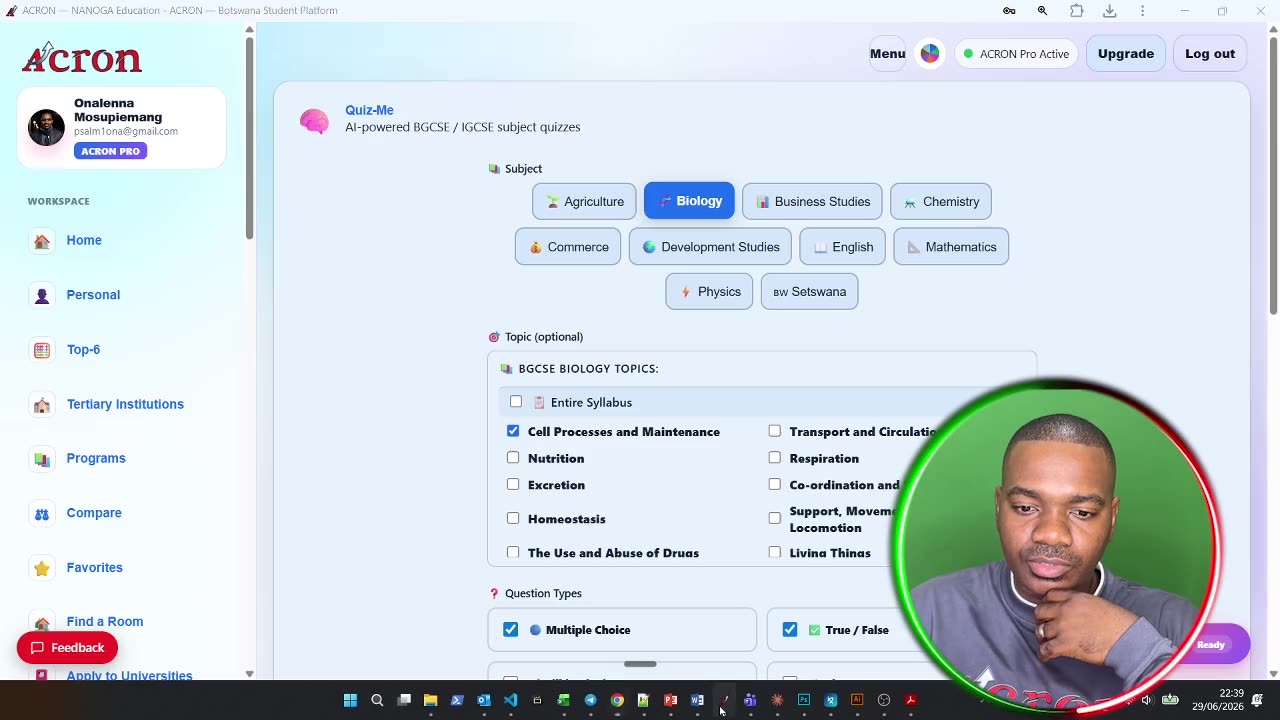Open Adobe Illustrator from the taskbar
Viewport: 1280px width, 720px height.
(x=857, y=700)
